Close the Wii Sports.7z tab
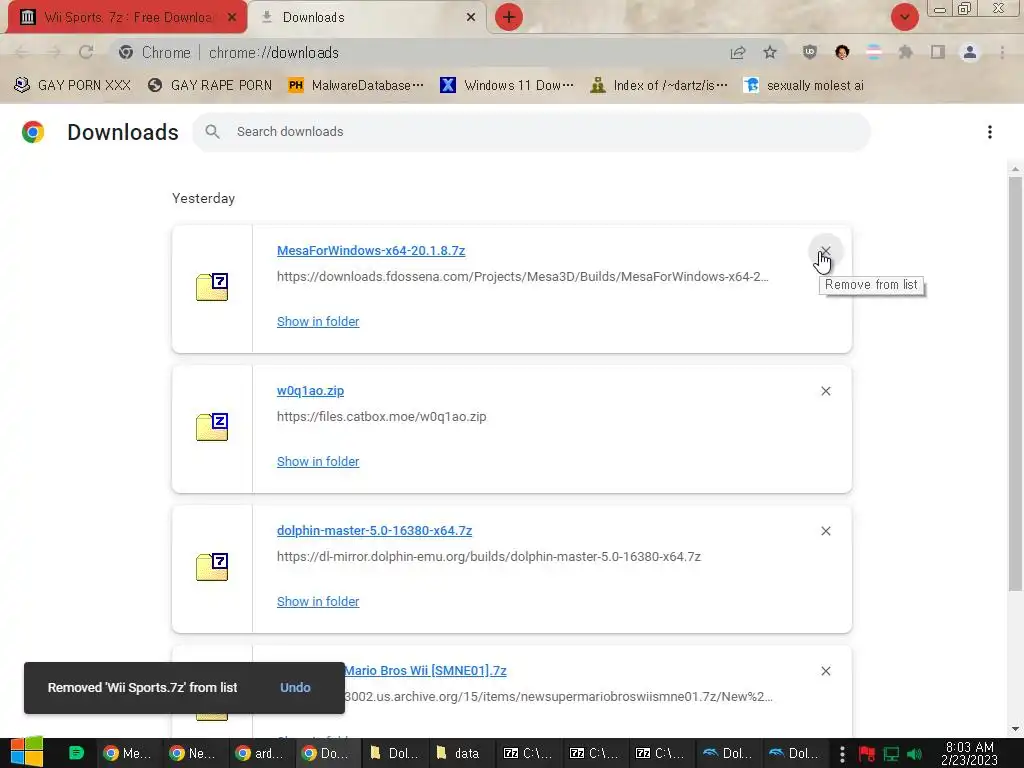The width and height of the screenshot is (1024, 768). 232,18
